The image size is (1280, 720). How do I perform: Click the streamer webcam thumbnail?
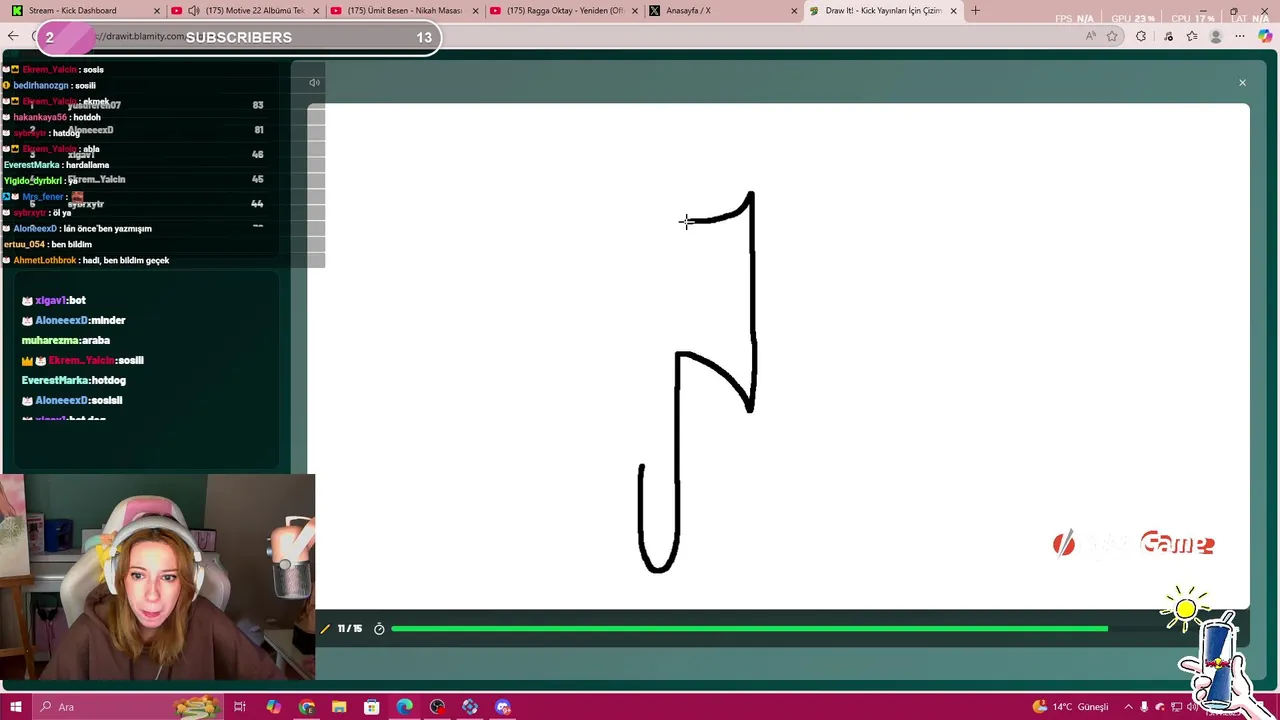click(x=158, y=577)
